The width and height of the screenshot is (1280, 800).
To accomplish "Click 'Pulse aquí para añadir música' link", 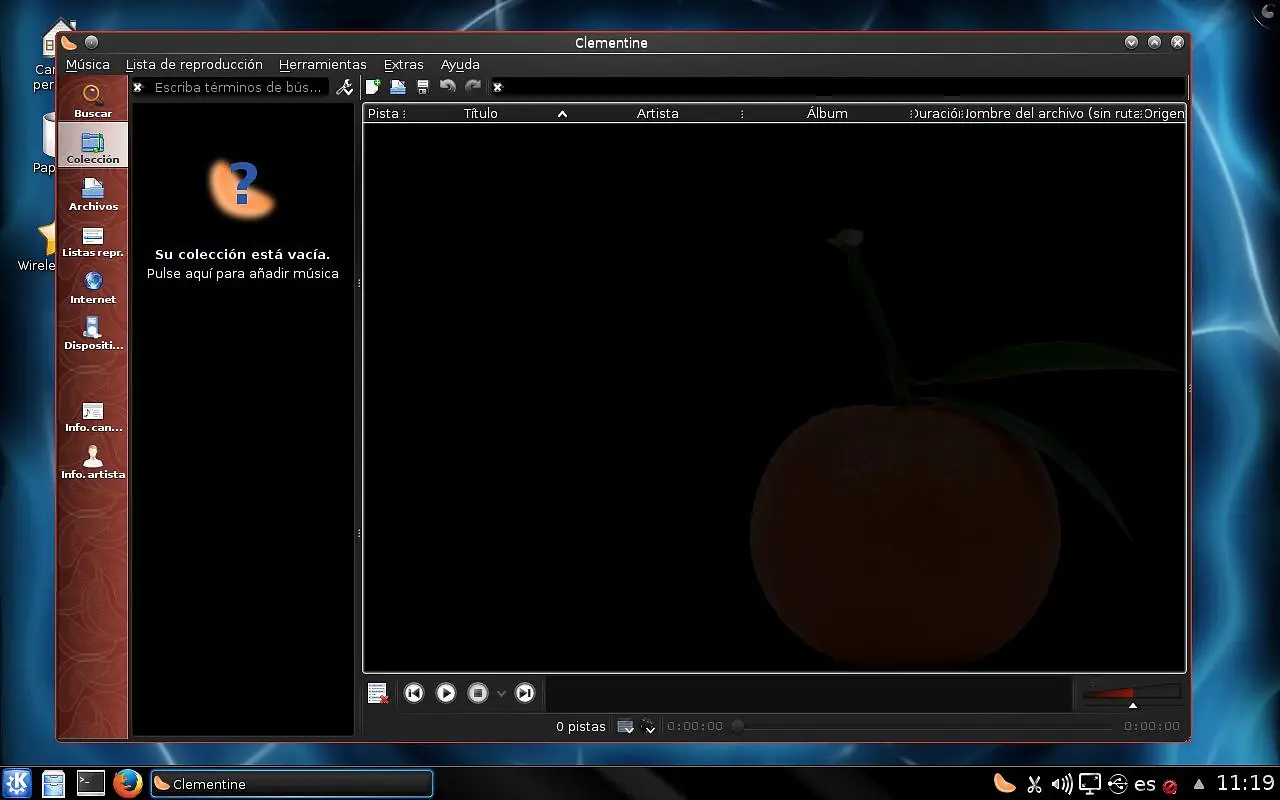I will [x=243, y=273].
